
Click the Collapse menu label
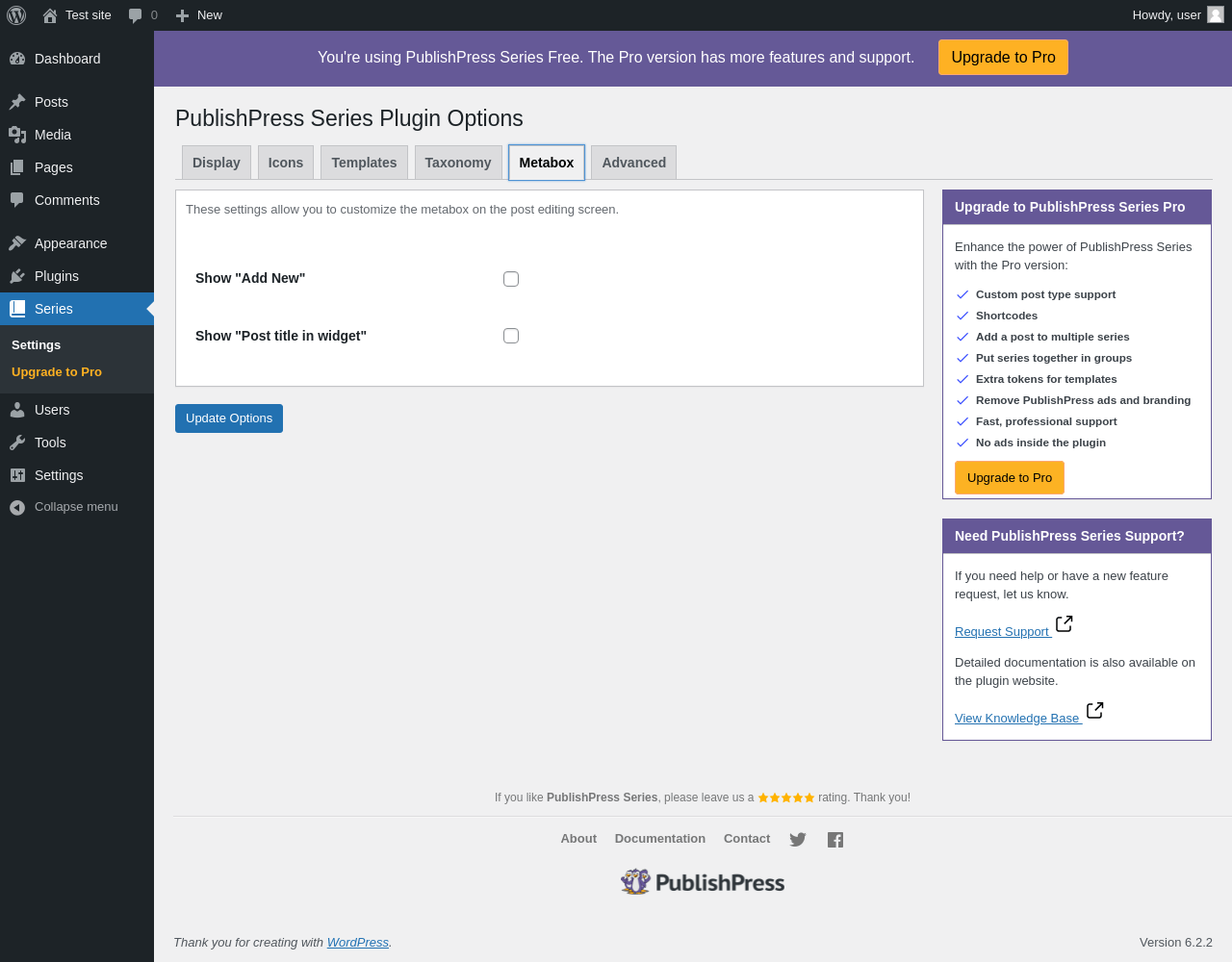coord(76,507)
